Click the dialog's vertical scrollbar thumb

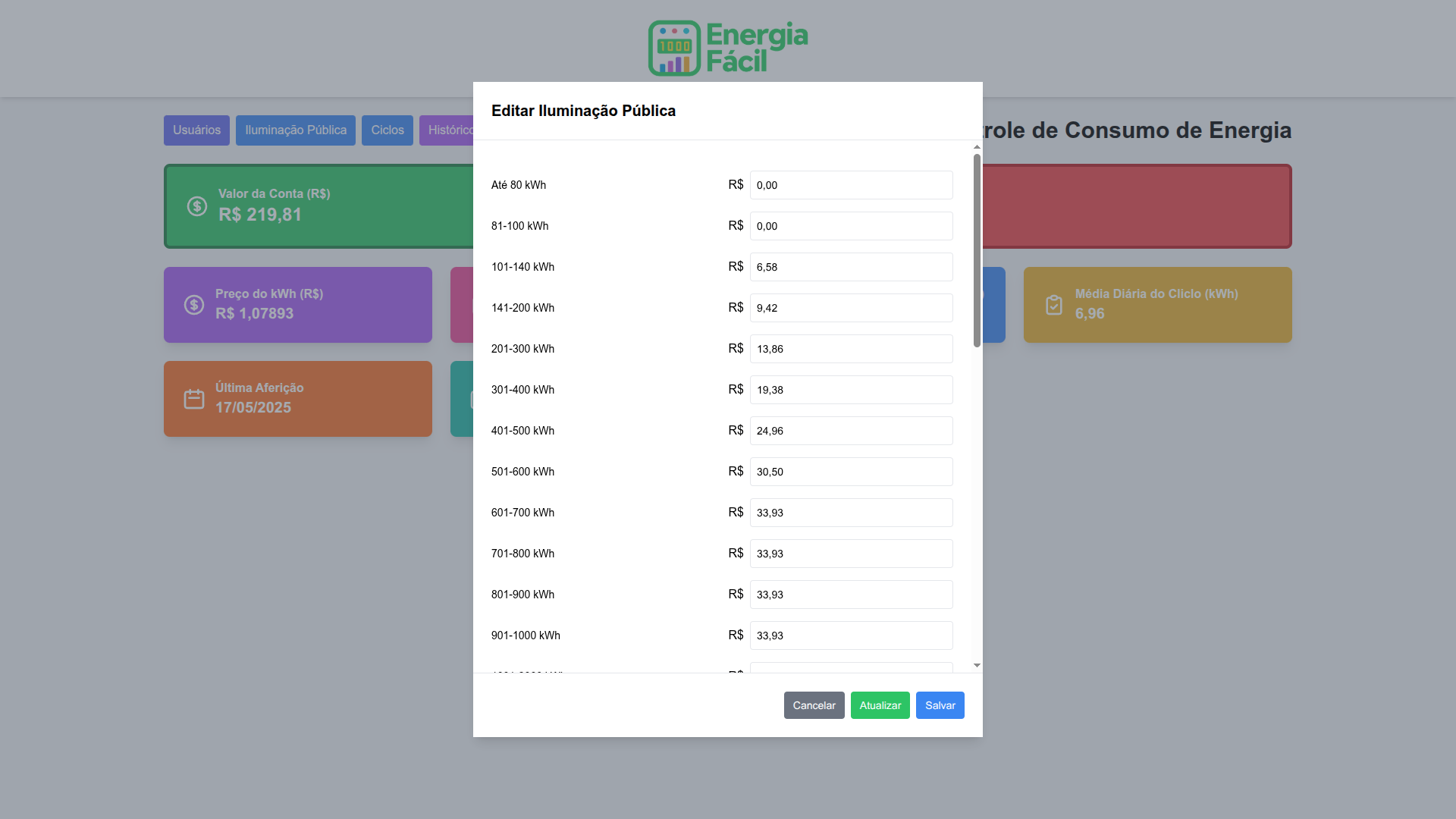pyautogui.click(x=977, y=250)
